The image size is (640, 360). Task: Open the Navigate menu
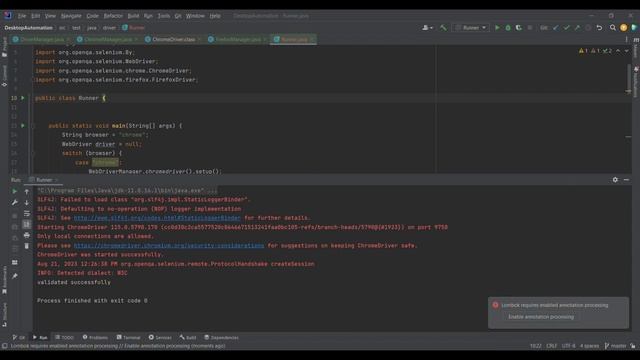[71, 16]
